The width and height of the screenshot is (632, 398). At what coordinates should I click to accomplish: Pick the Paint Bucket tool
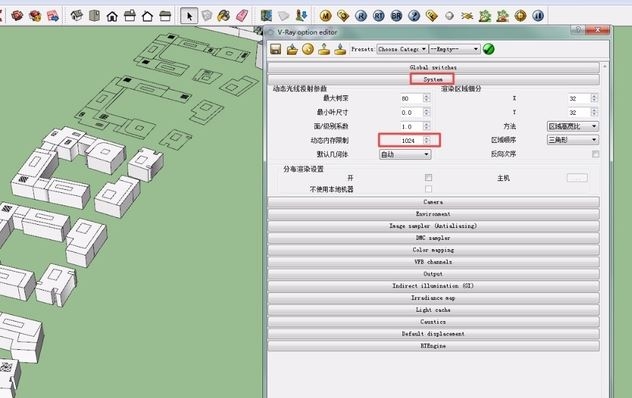[x=224, y=16]
